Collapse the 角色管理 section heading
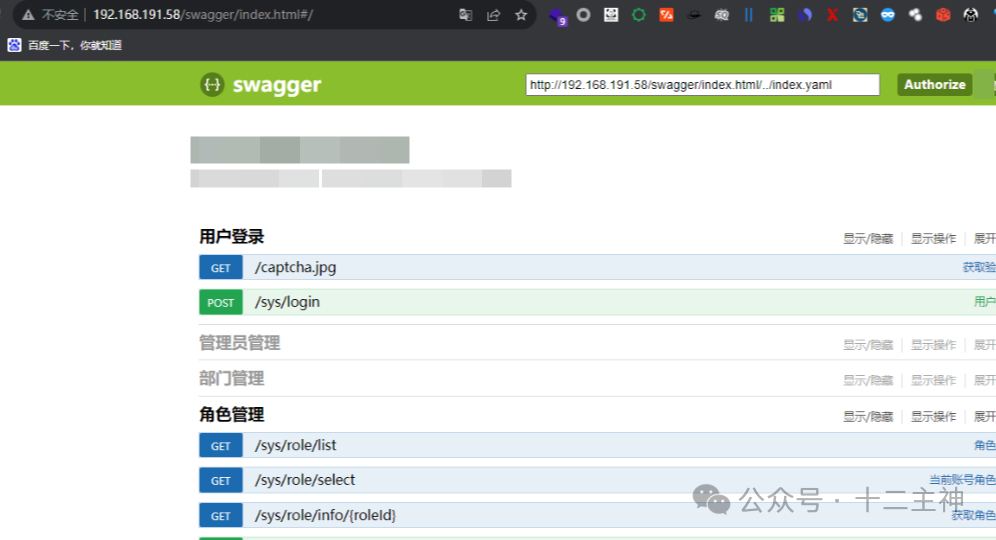The height and width of the screenshot is (540, 996). tap(231, 415)
